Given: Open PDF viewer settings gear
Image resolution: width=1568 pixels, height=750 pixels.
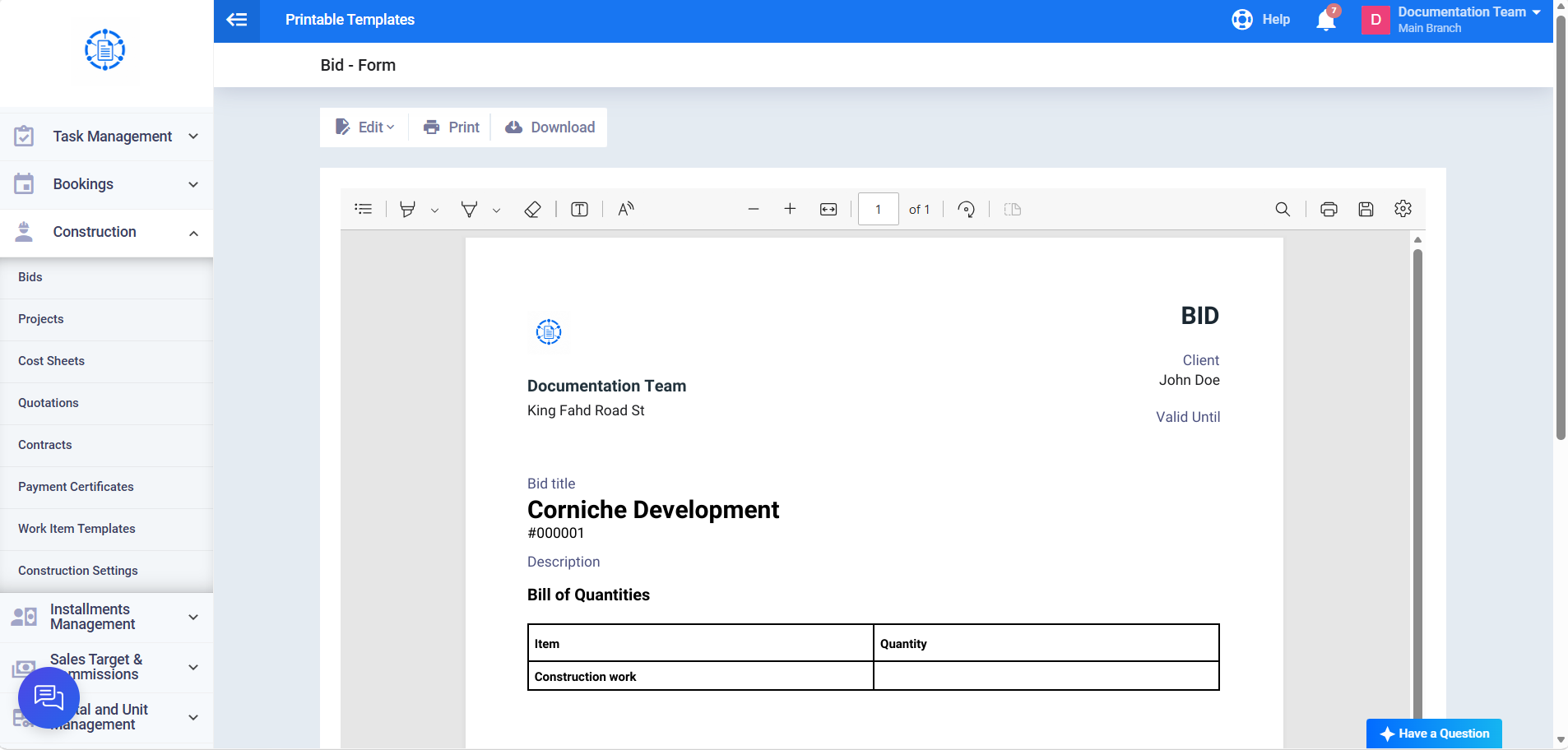Looking at the screenshot, I should point(1403,209).
